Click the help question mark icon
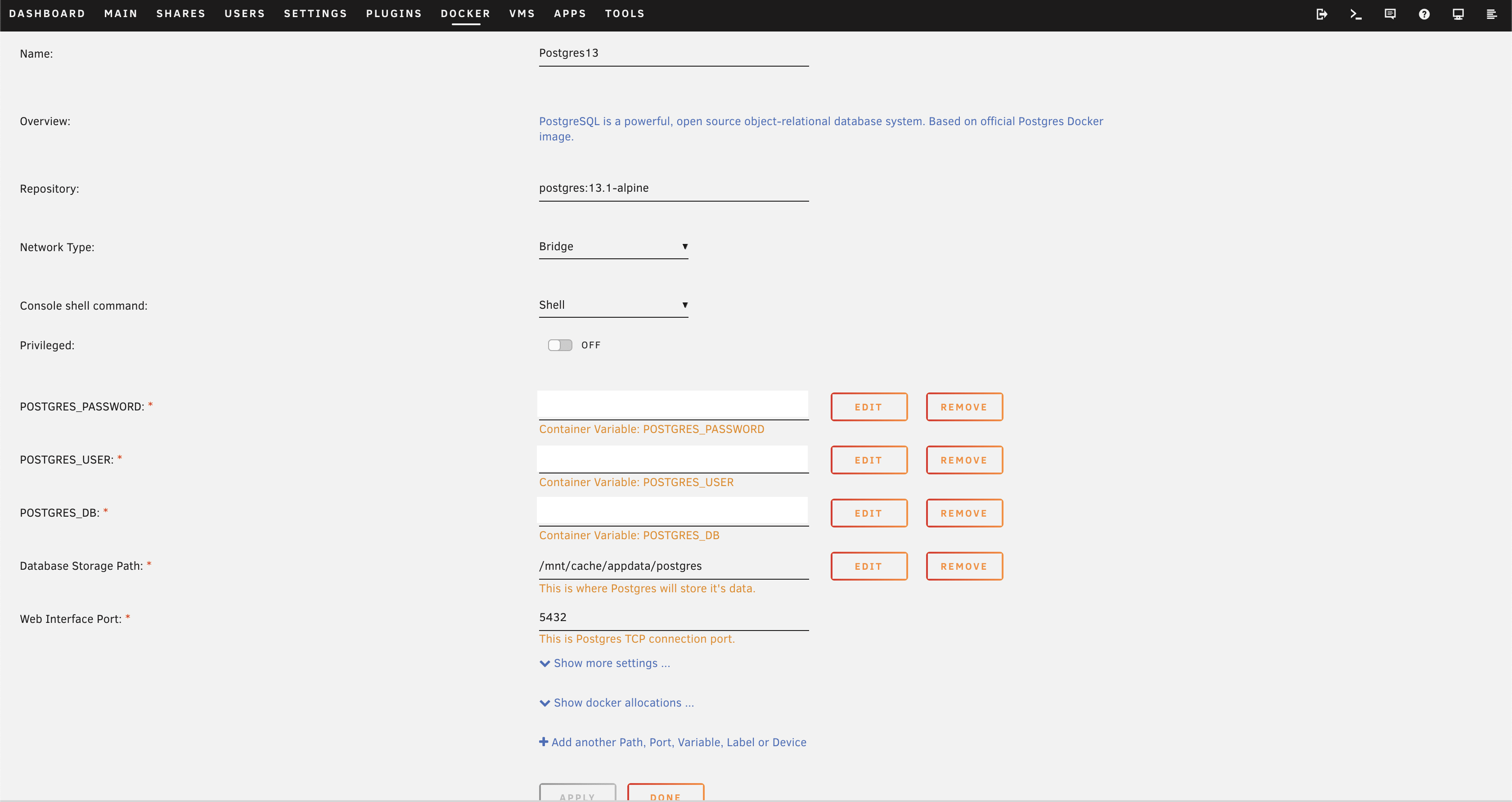The width and height of the screenshot is (1512, 802). (1424, 14)
